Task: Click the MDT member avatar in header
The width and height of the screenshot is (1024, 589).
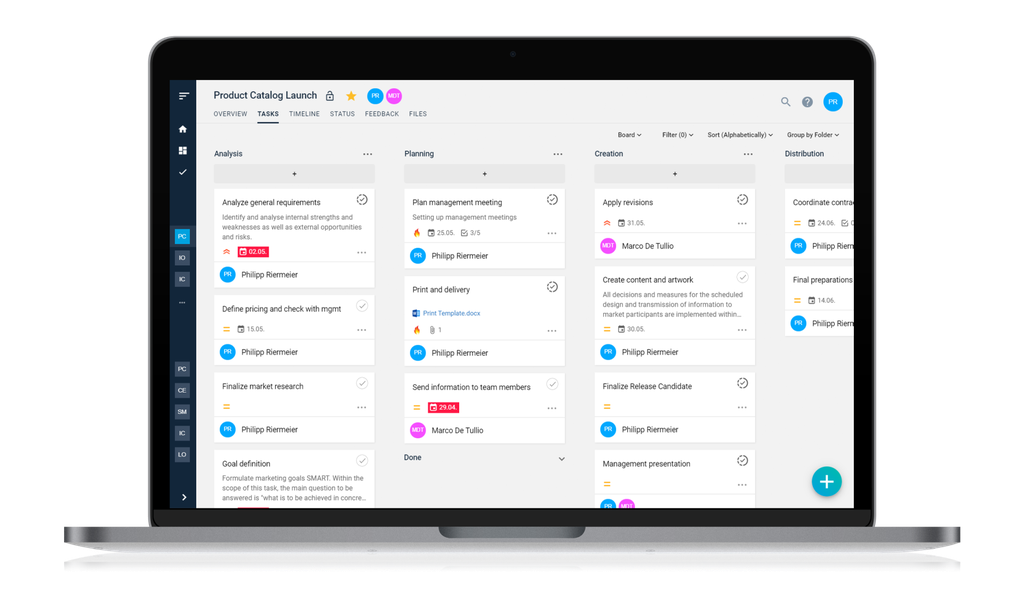Action: (394, 96)
